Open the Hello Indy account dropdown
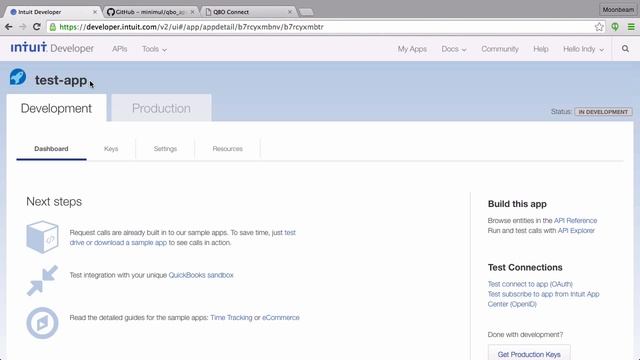This screenshot has height=360, width=640. tap(583, 49)
